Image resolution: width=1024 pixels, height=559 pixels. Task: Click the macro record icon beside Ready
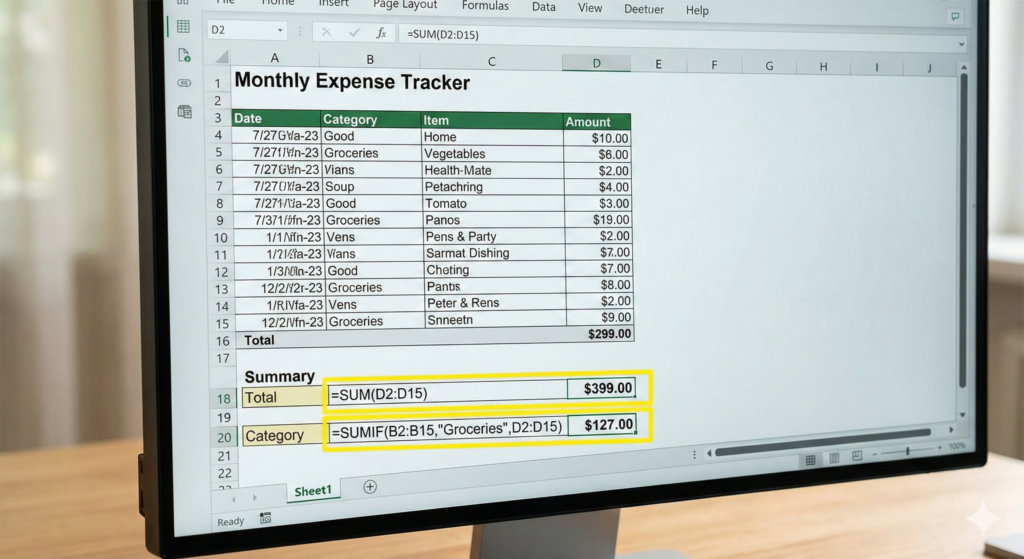(x=265, y=519)
